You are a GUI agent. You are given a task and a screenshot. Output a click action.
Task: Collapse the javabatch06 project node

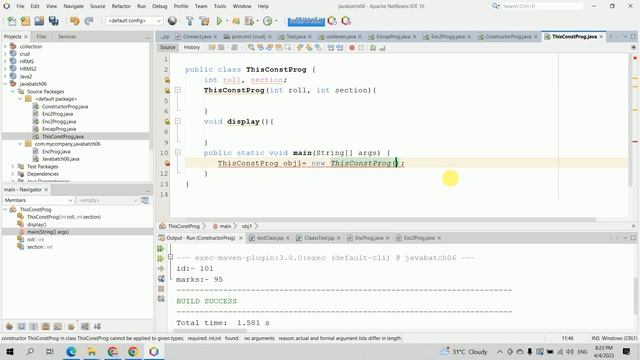point(5,84)
